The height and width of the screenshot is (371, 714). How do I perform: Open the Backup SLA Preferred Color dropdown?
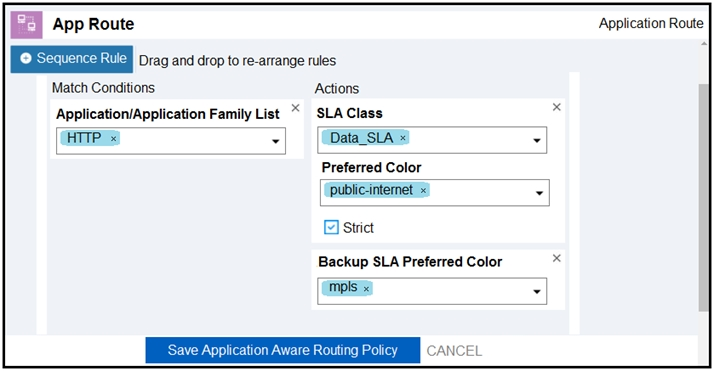[x=537, y=292]
